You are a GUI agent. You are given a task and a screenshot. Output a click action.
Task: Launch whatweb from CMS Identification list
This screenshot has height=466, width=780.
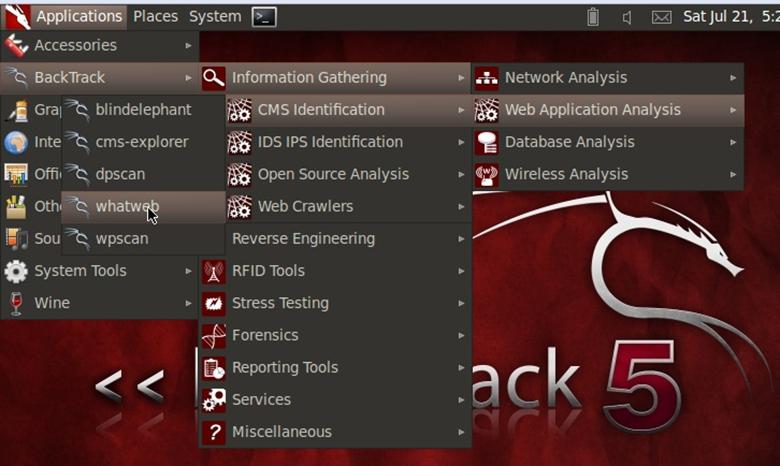[x=127, y=207]
